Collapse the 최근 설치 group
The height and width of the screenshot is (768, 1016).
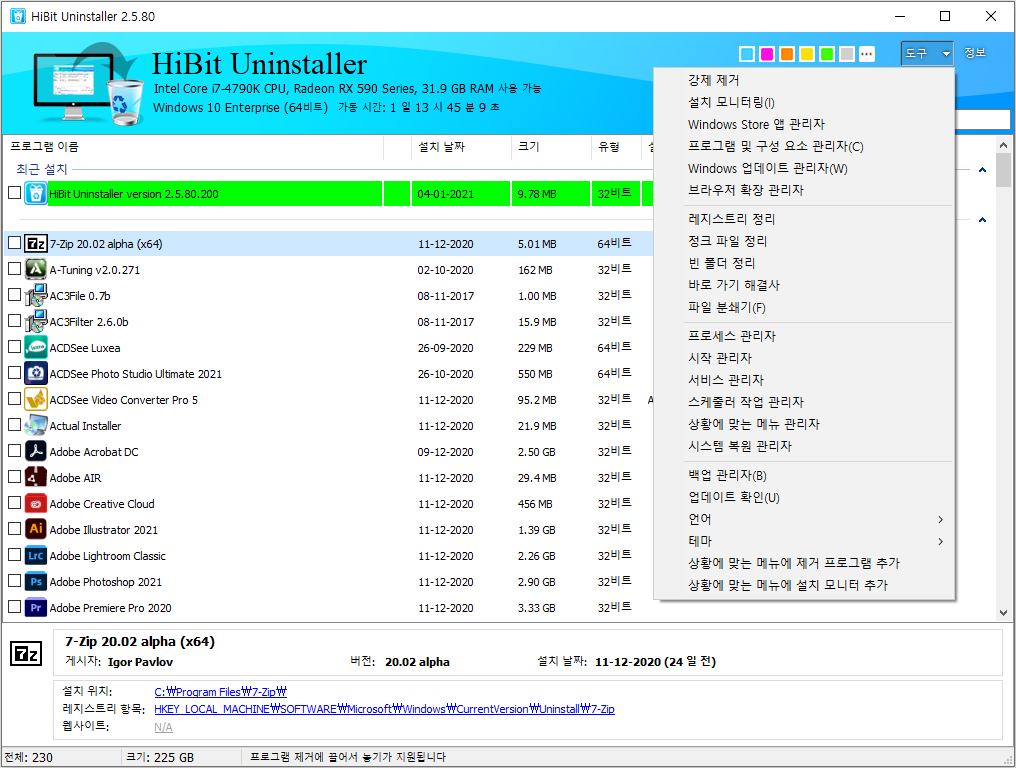[982, 170]
